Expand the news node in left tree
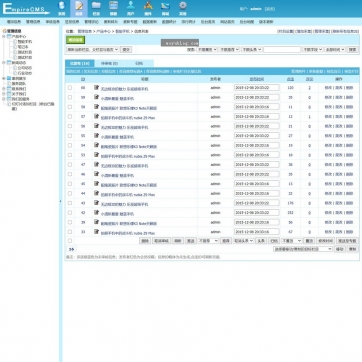 tap(4, 62)
